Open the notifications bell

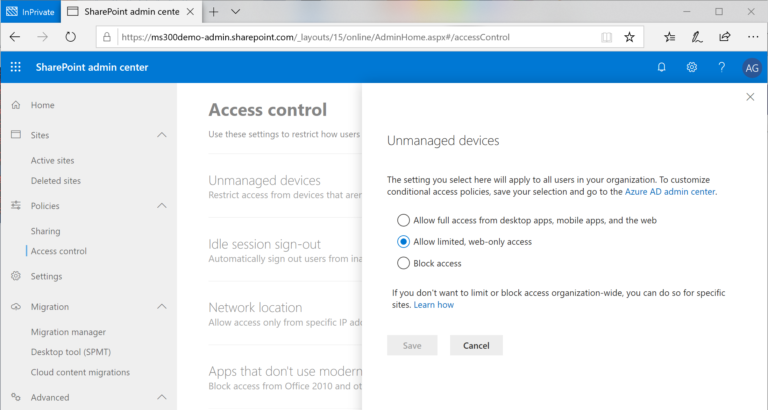[661, 67]
